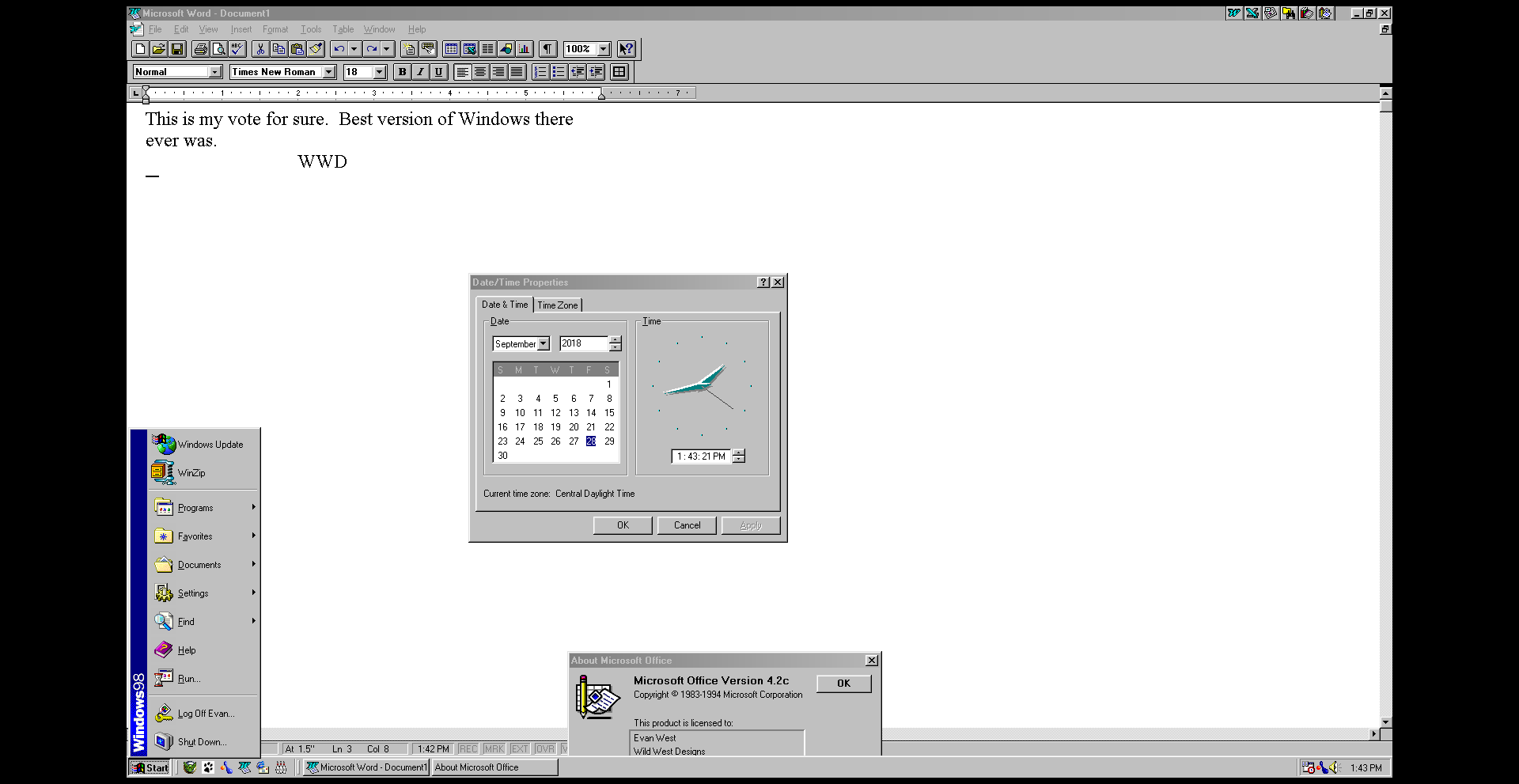Toggle Underline formatting button
1519x784 pixels.
439,72
